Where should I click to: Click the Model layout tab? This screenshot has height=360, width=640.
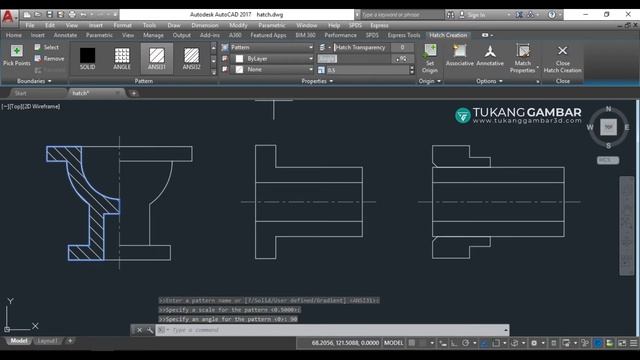(19, 341)
